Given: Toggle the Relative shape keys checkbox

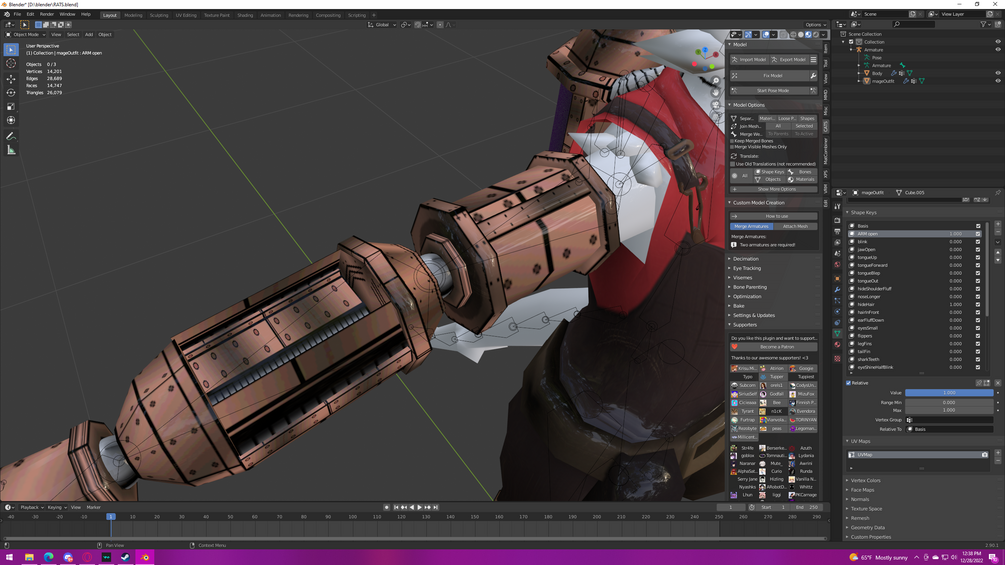Looking at the screenshot, I should click(x=849, y=383).
